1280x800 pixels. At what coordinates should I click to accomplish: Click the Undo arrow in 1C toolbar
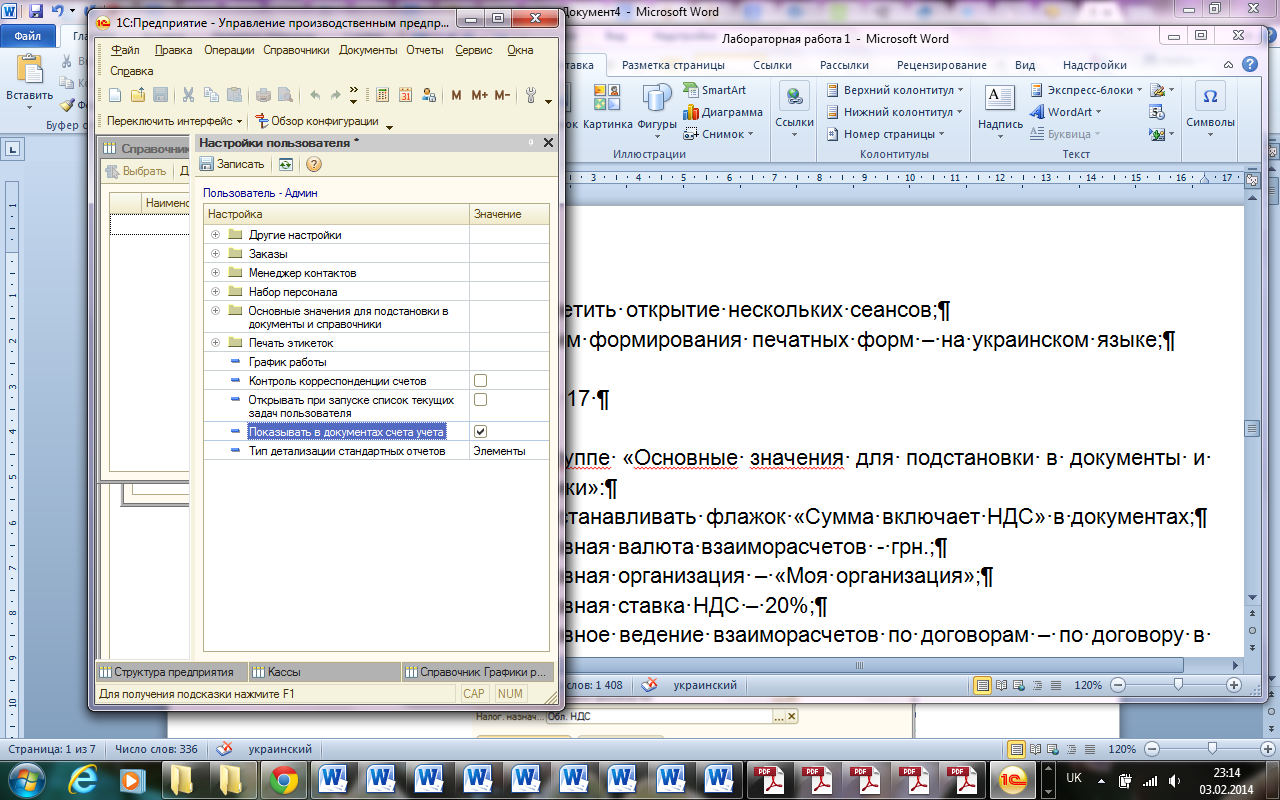click(315, 96)
